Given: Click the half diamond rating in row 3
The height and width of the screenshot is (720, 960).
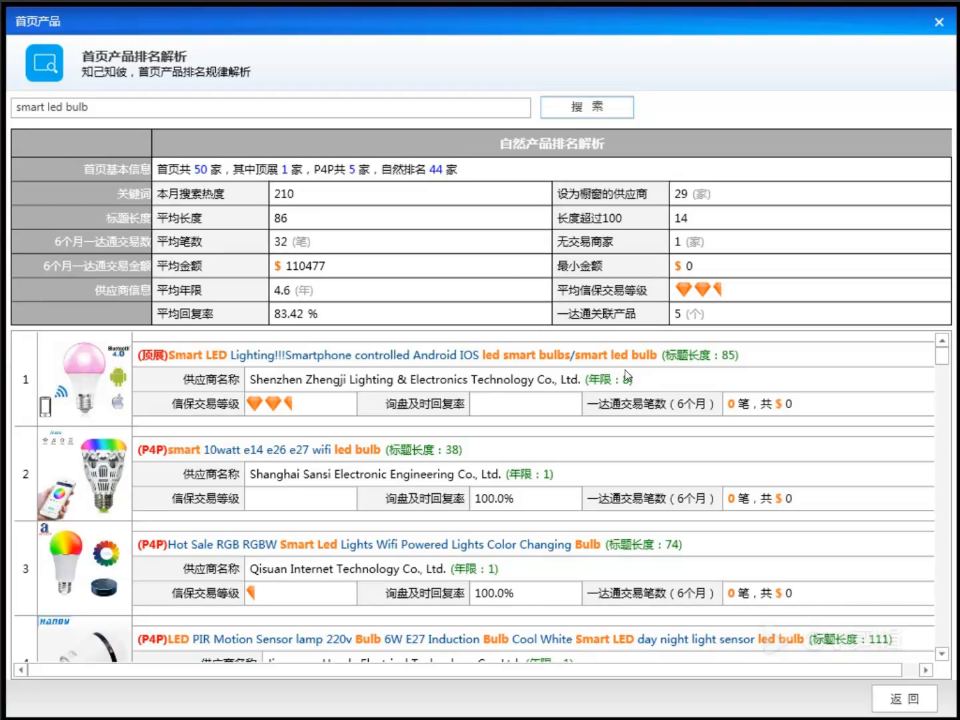Looking at the screenshot, I should 250,593.
